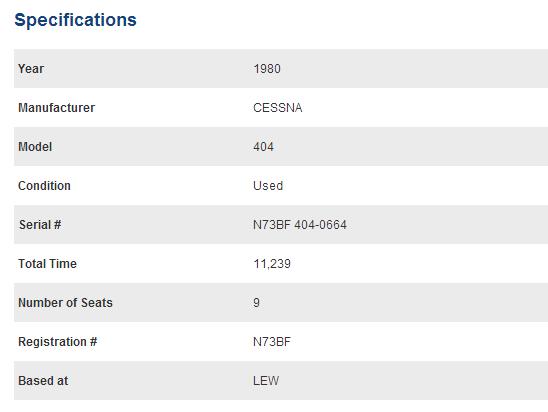Click the CESSNA manufacturer value
This screenshot has height=412, width=548.
tap(278, 108)
